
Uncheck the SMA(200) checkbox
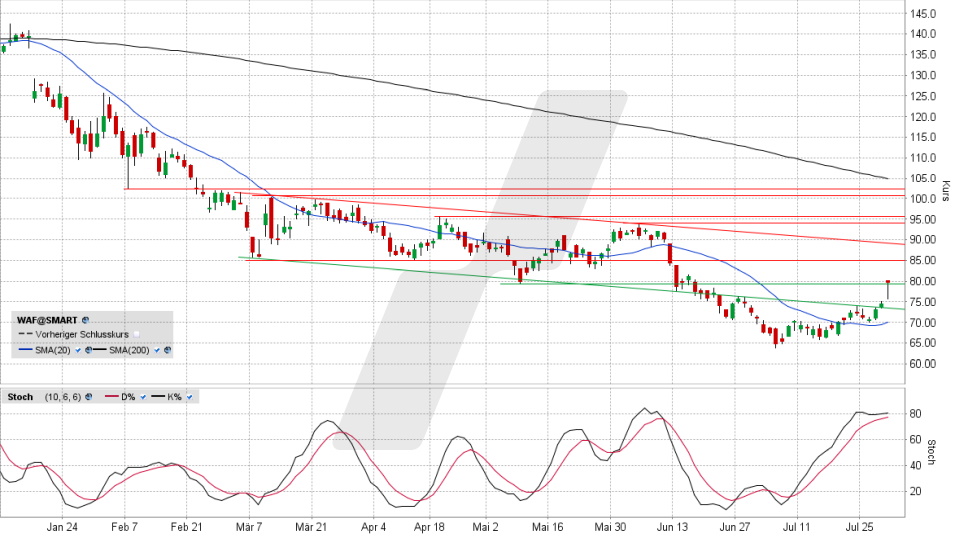pos(157,350)
